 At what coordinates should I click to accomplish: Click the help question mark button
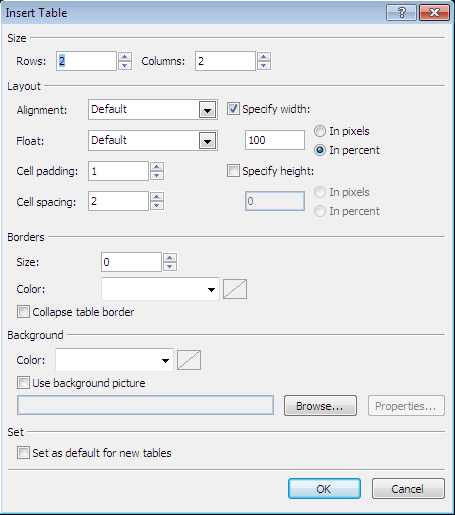[x=401, y=13]
